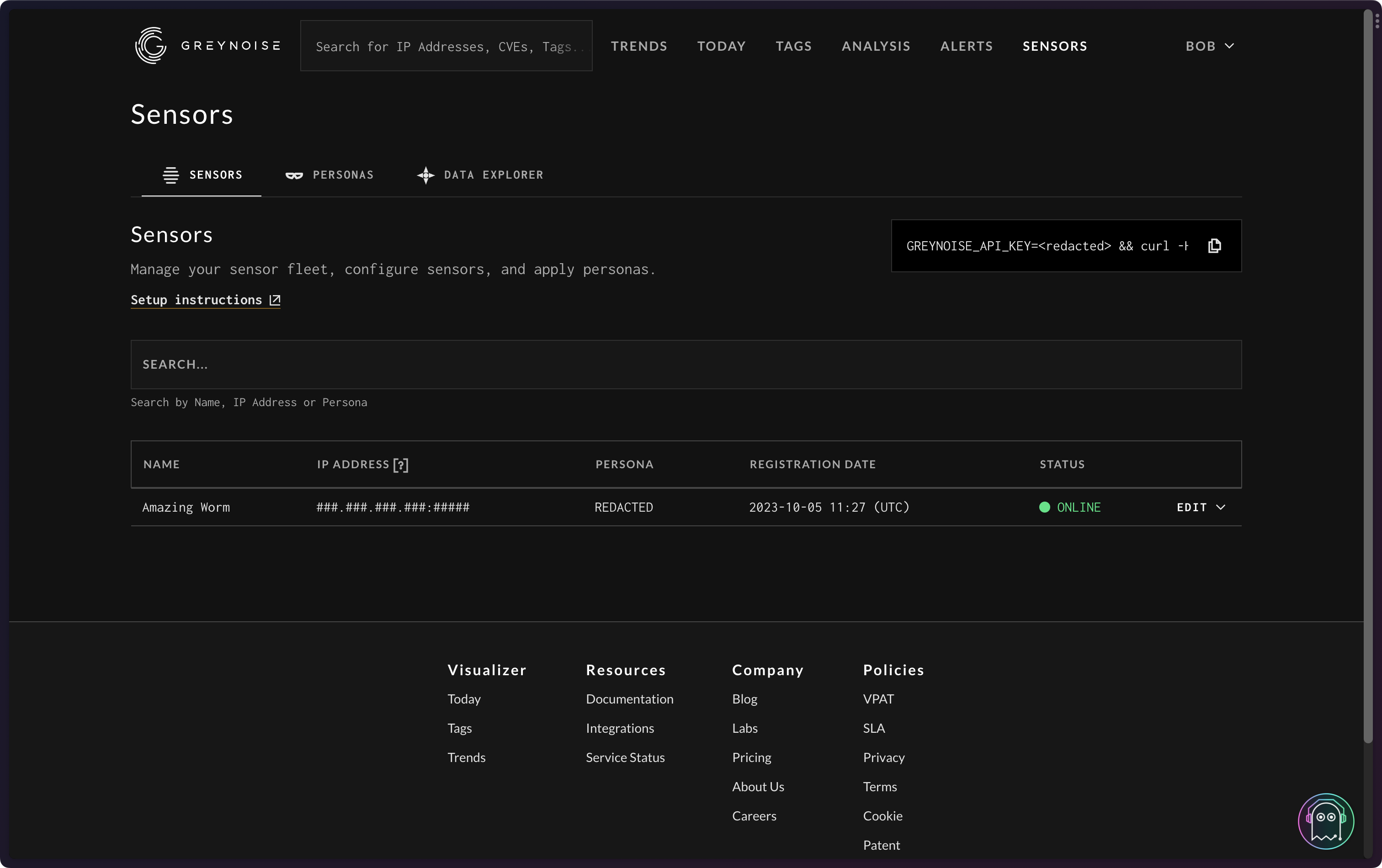Click the green online status dot
The width and height of the screenshot is (1382, 868).
[x=1045, y=507]
